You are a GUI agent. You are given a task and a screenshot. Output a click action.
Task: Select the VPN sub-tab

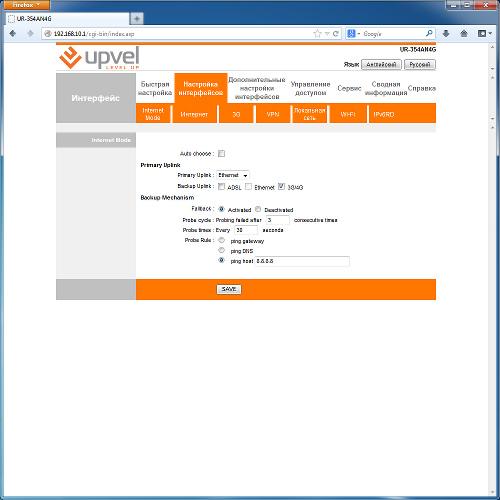[273, 114]
